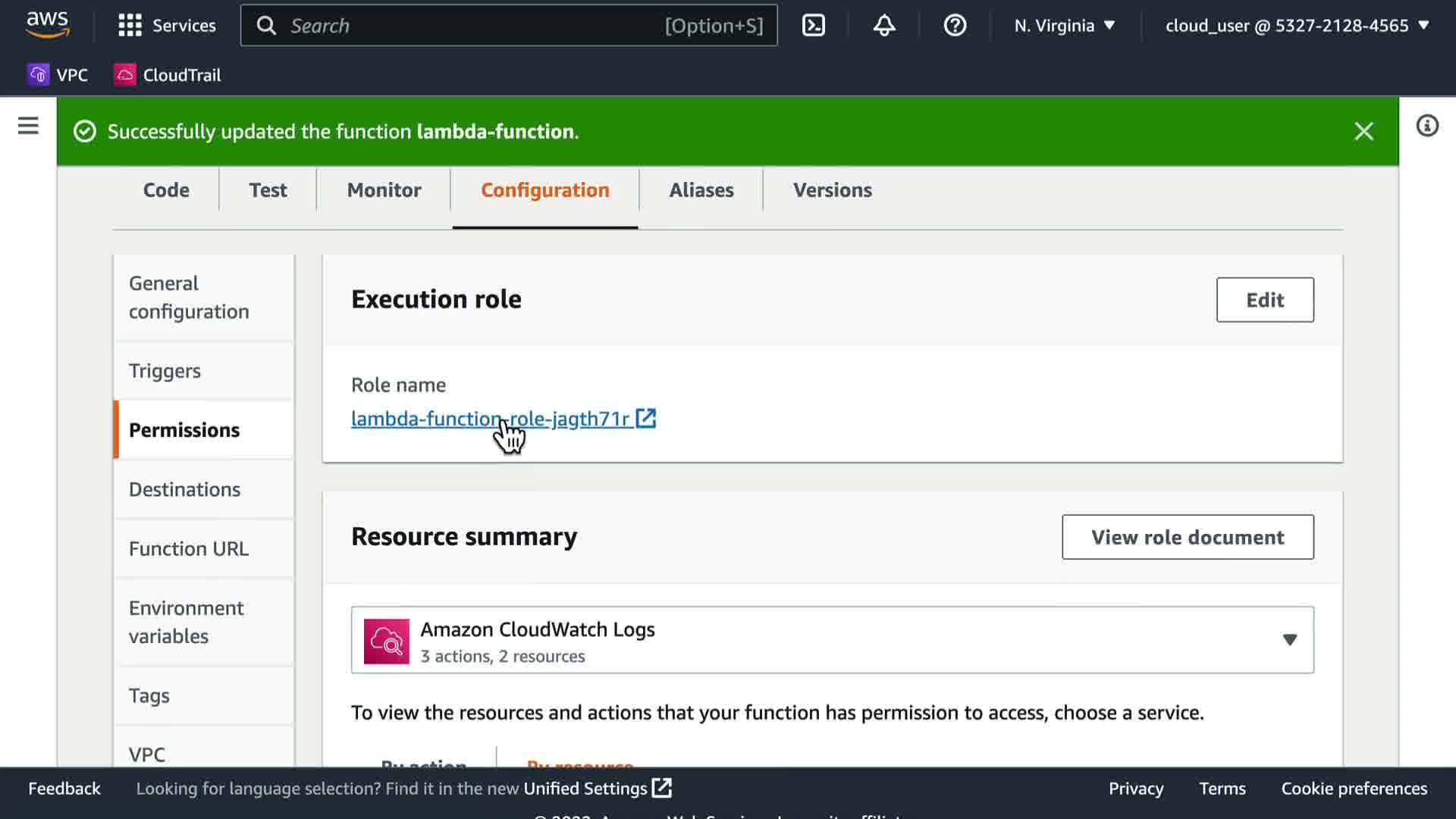Open the Services grid menu
This screenshot has height=819, width=1456.
(167, 25)
